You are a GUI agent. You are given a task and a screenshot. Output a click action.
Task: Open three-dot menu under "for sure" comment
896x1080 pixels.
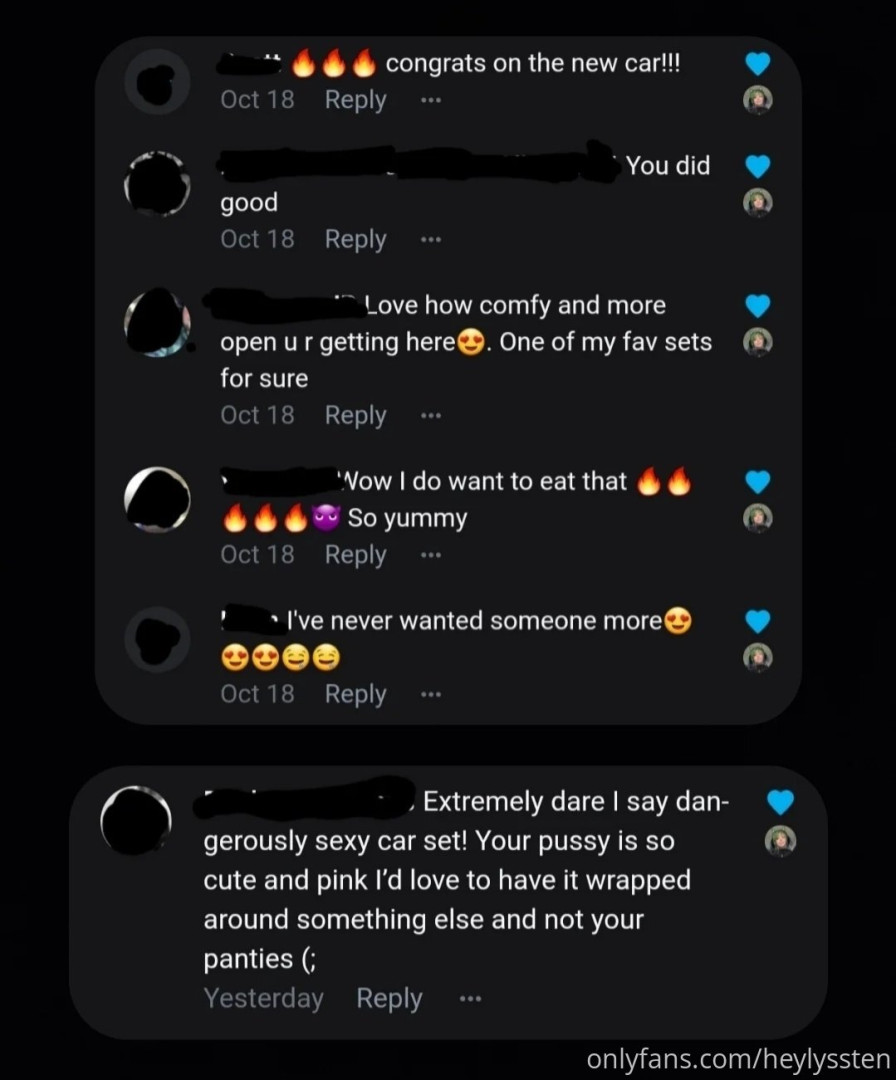tap(431, 415)
